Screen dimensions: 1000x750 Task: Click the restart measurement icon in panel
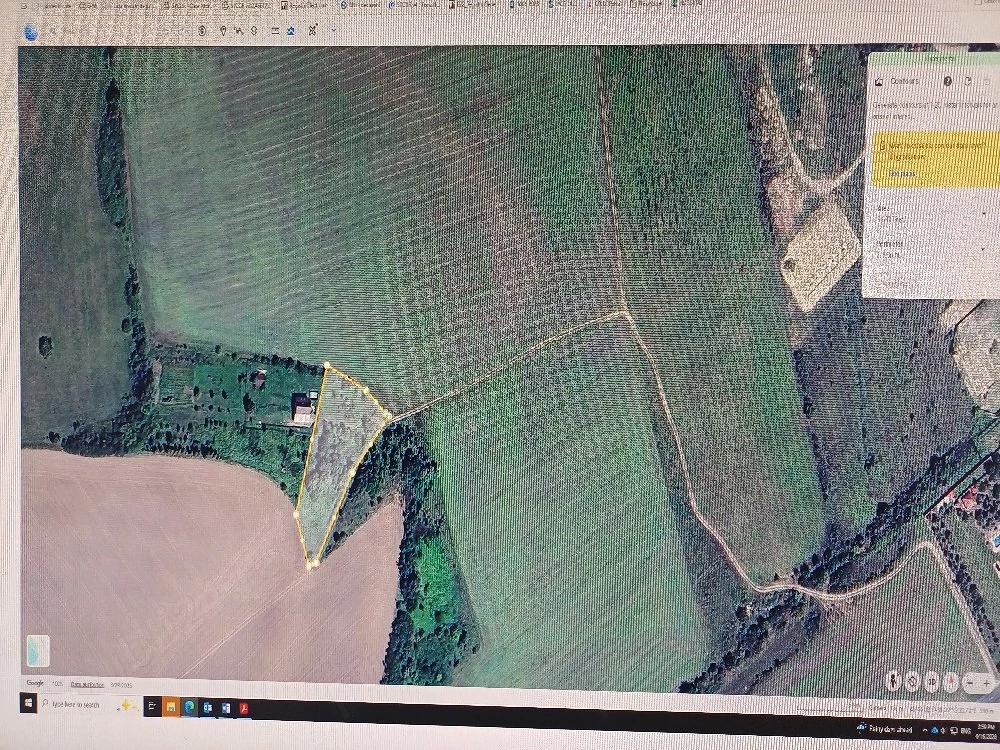point(968,81)
